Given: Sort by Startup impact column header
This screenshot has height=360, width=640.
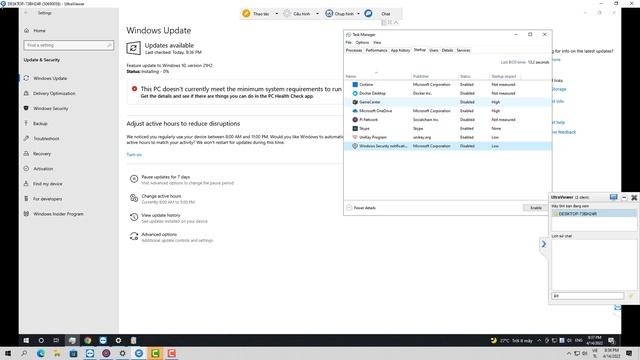Looking at the screenshot, I should coord(504,76).
